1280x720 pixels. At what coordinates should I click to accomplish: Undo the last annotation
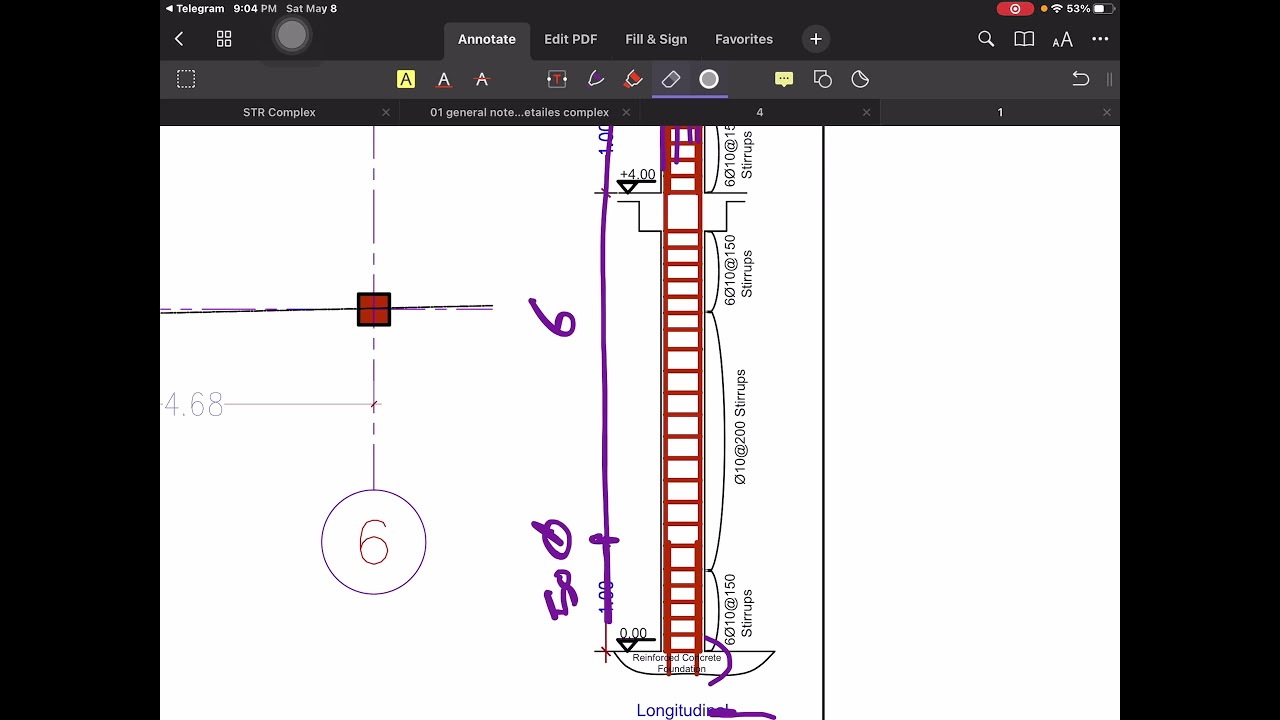[1080, 79]
